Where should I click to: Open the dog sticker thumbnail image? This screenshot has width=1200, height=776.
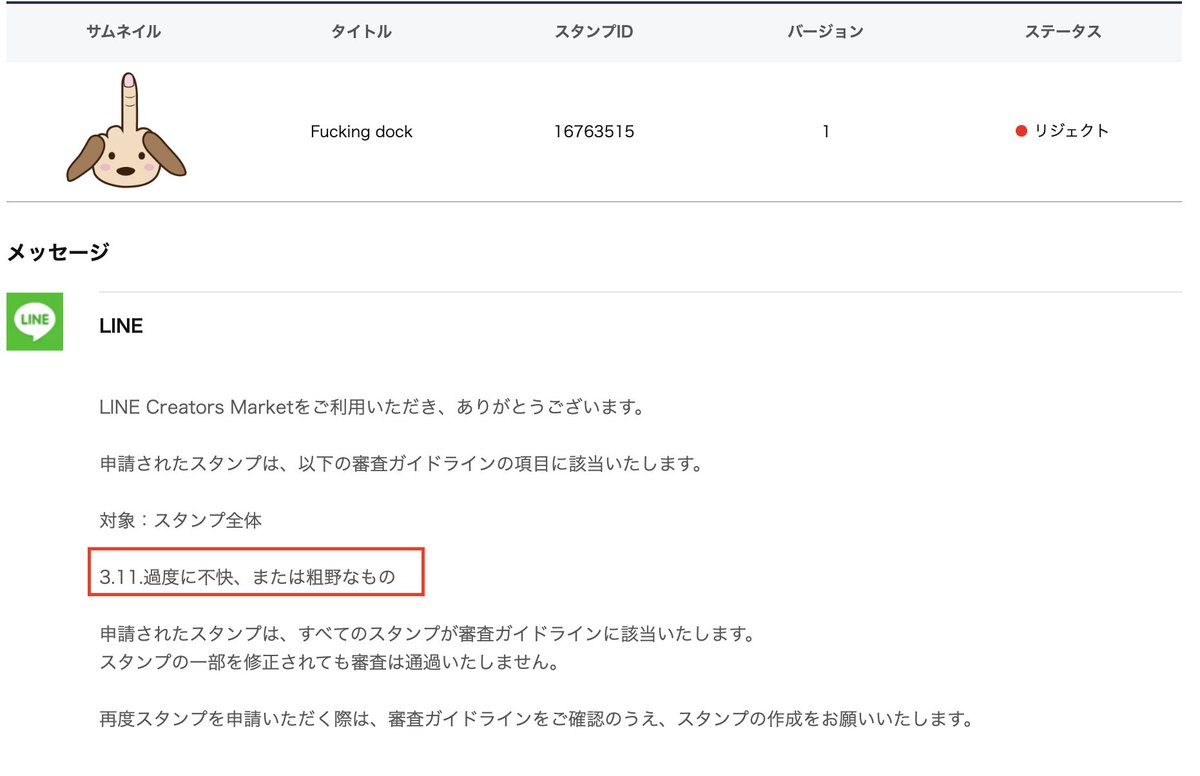pyautogui.click(x=126, y=130)
